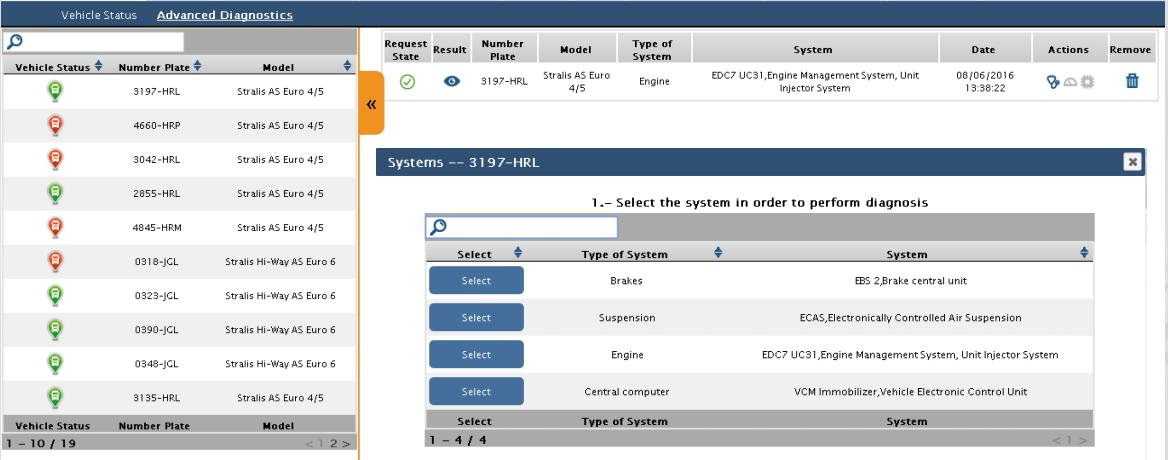Click number plate 3135-HRL in list

pos(157,397)
